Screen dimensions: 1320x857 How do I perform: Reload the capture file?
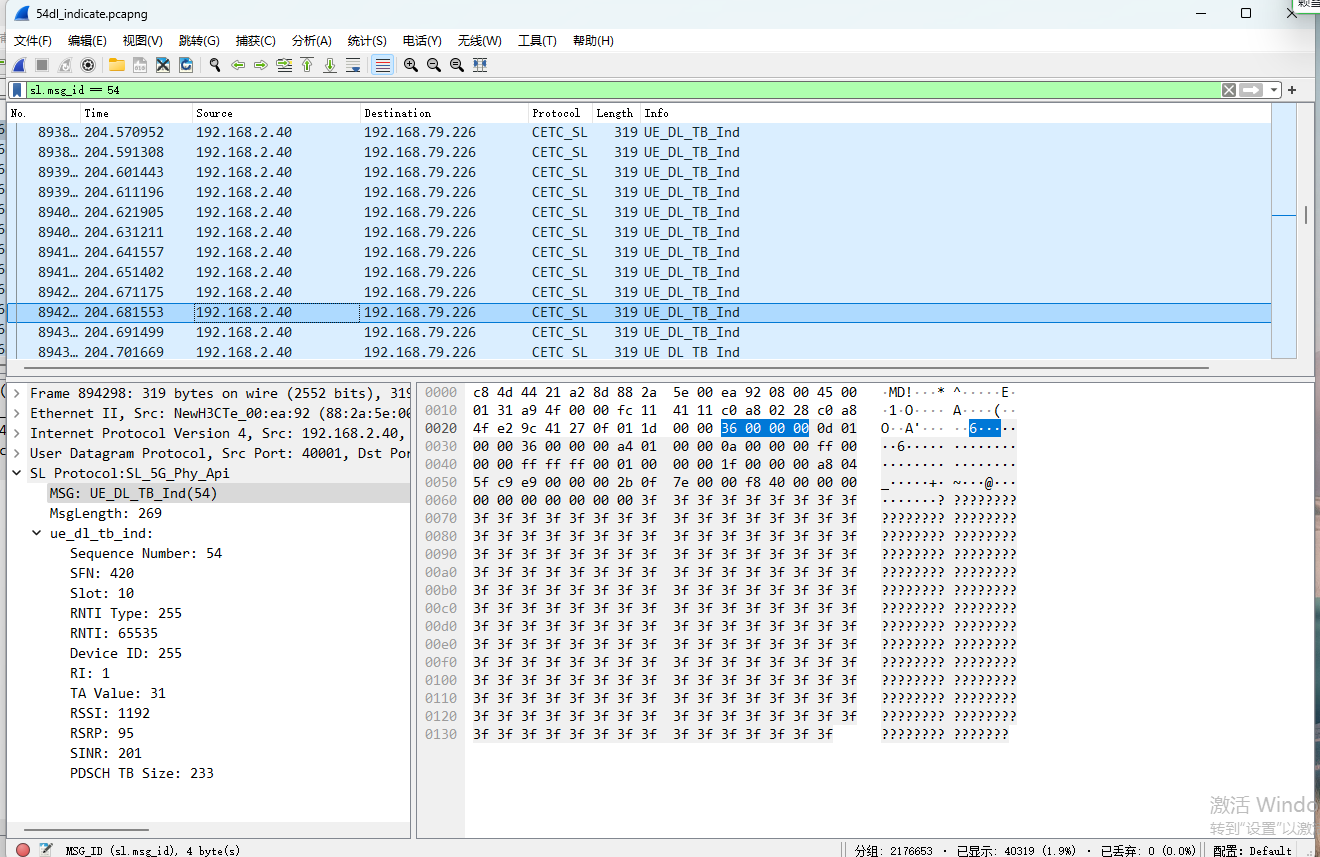[x=186, y=65]
